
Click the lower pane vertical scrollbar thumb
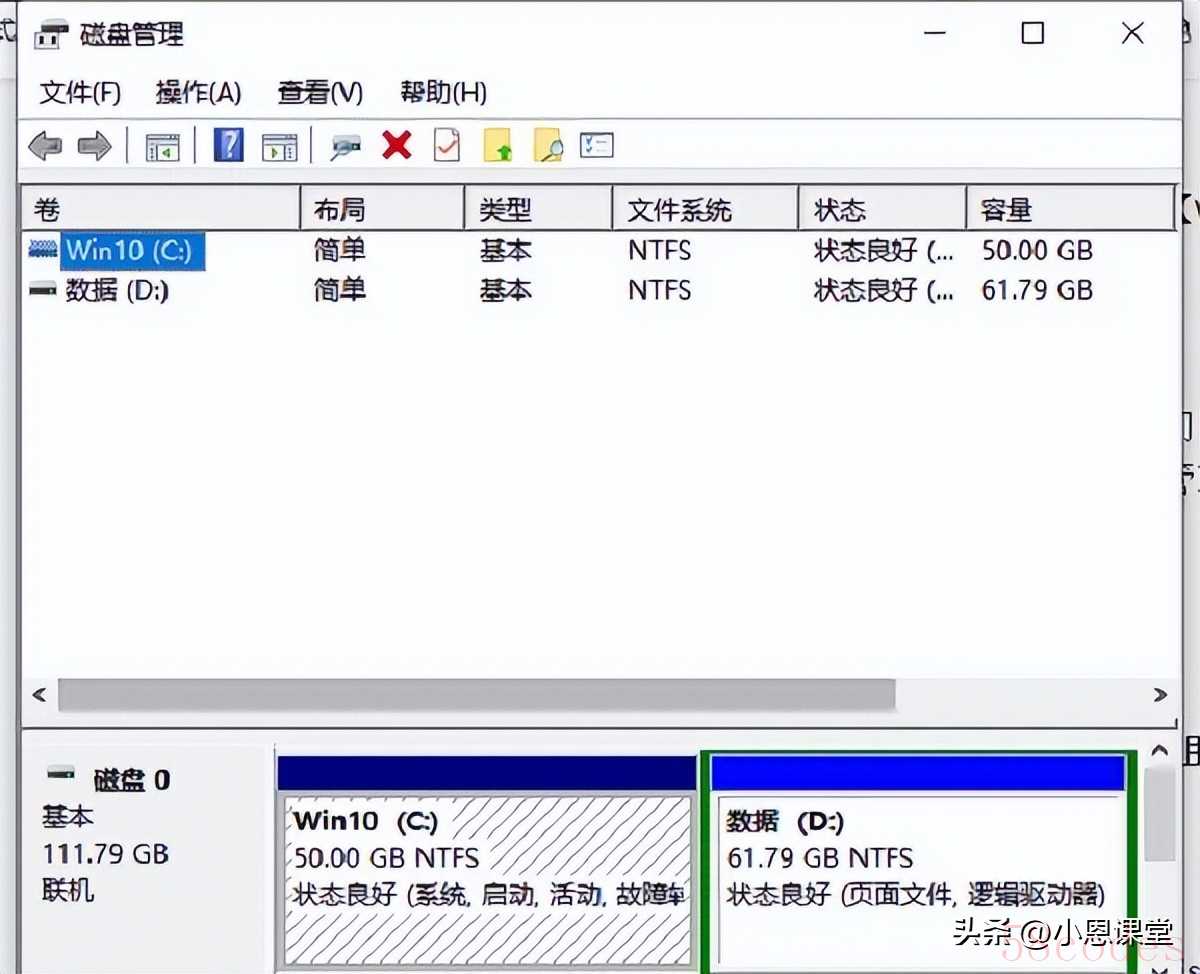coord(1160,814)
